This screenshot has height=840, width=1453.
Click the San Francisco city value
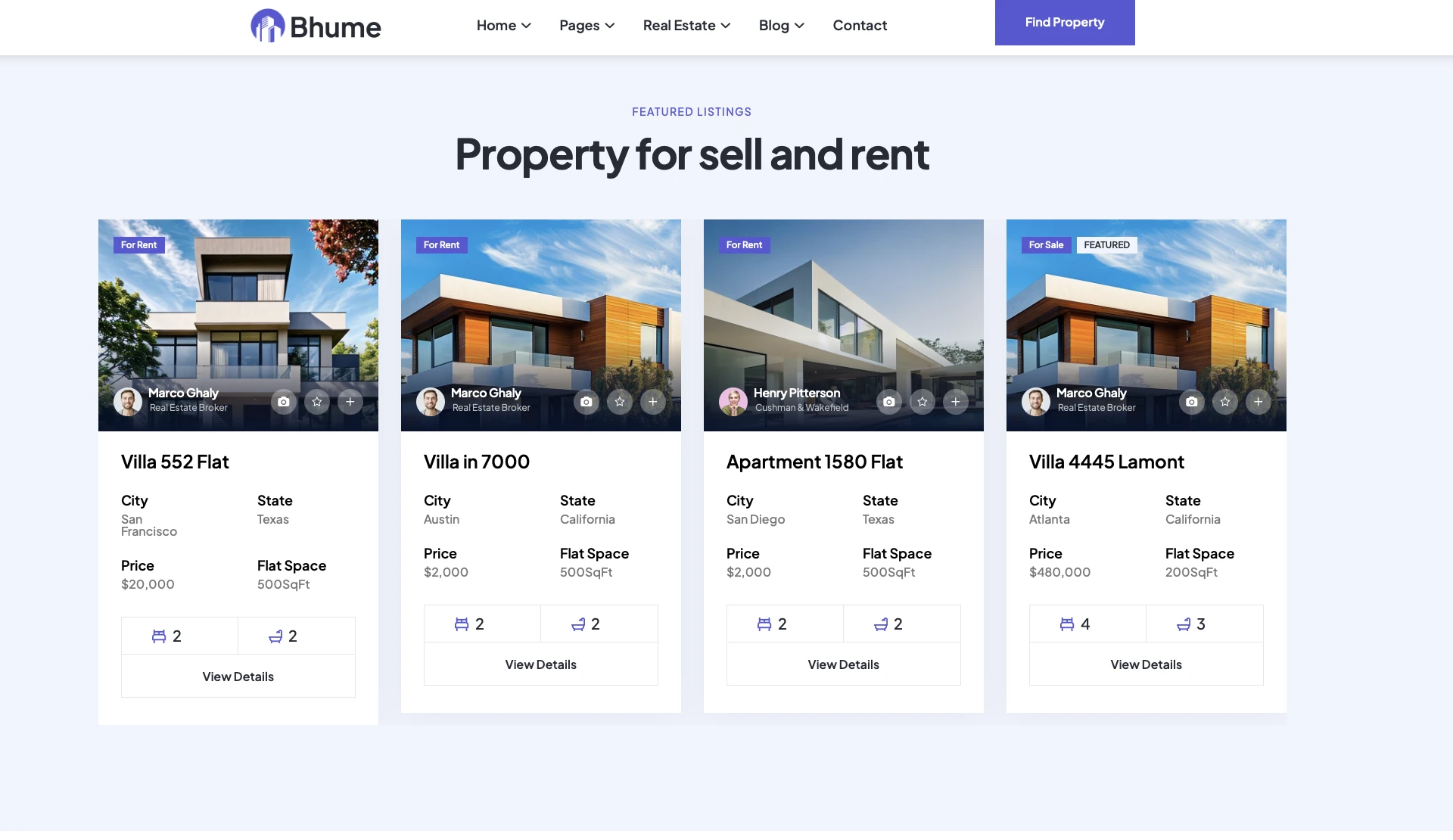149,525
